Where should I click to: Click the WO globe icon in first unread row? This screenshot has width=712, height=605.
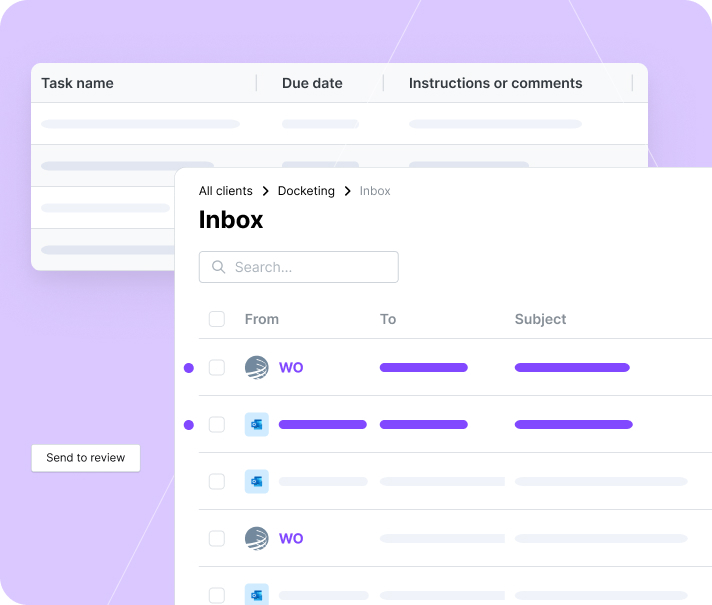[x=257, y=367]
